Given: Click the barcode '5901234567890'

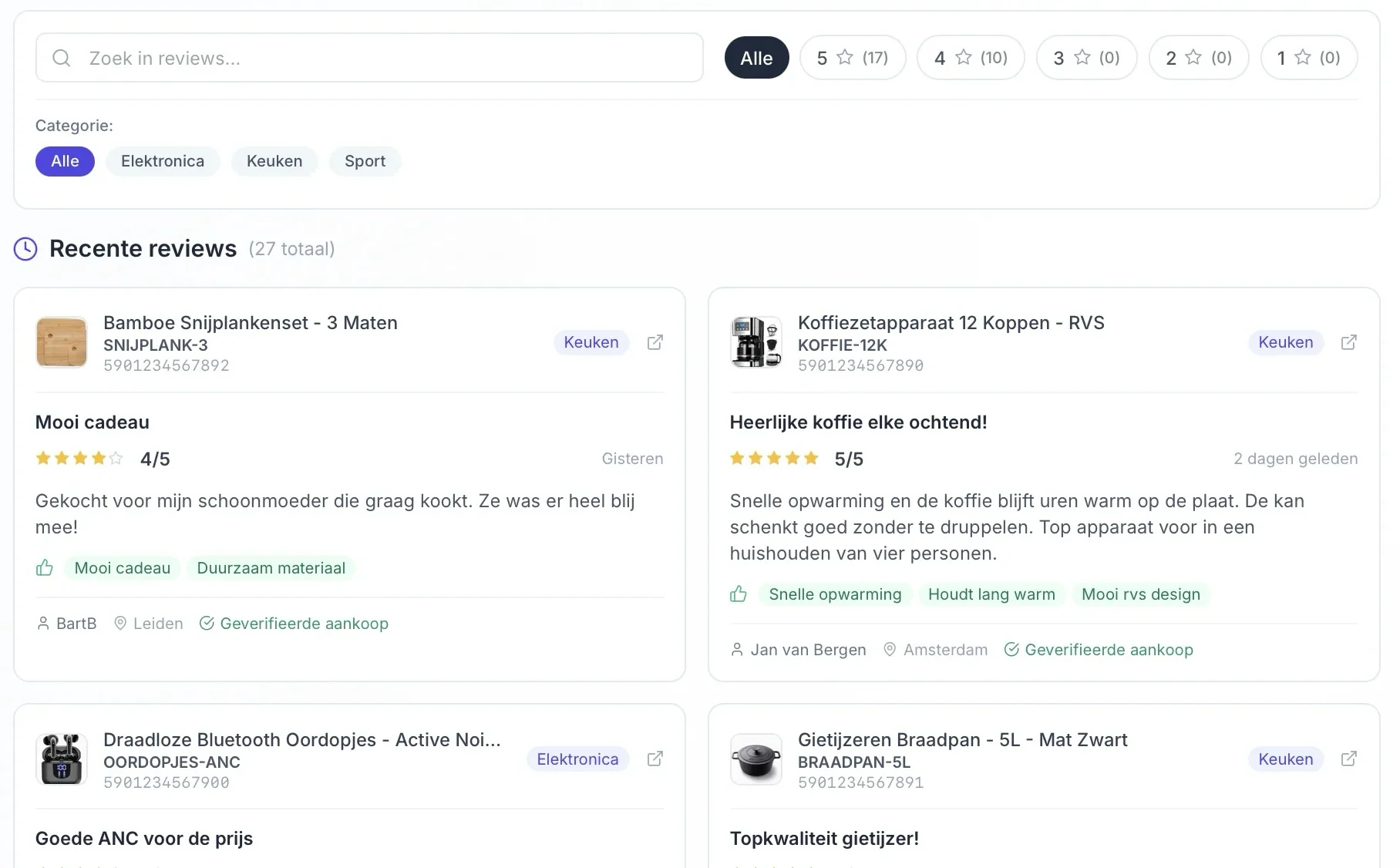Looking at the screenshot, I should pyautogui.click(x=860, y=365).
